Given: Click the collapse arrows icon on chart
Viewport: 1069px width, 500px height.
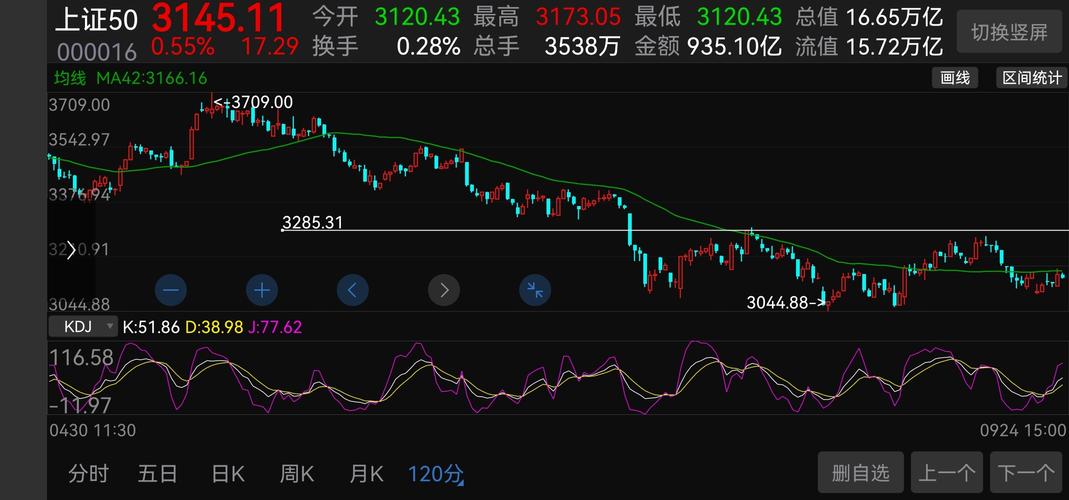Looking at the screenshot, I should click(x=535, y=291).
